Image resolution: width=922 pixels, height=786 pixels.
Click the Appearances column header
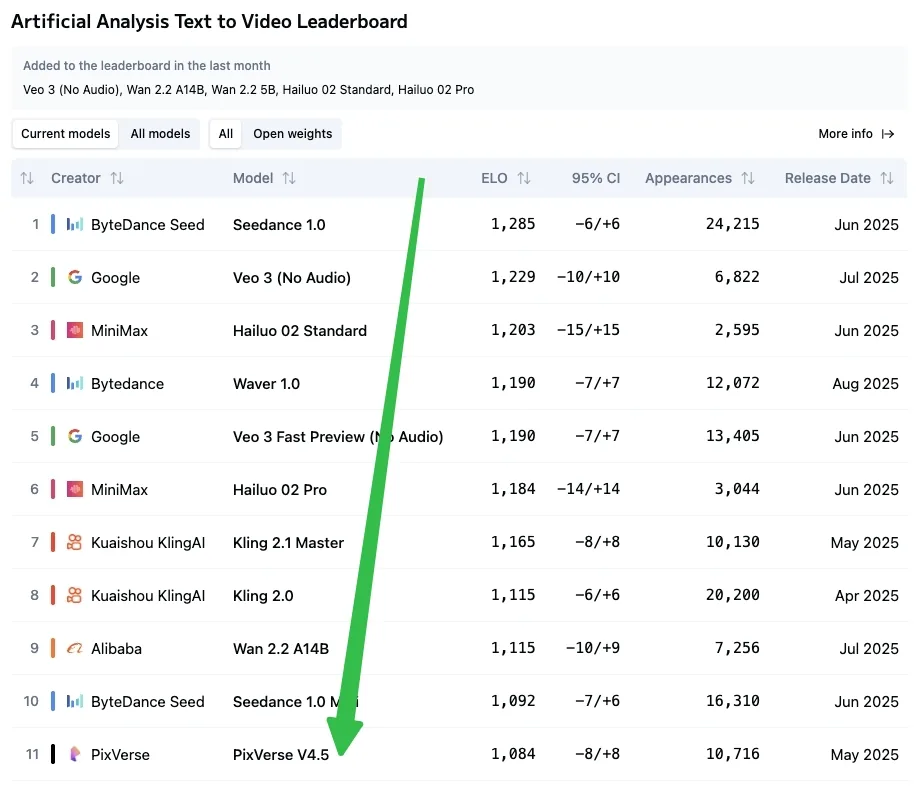689,178
